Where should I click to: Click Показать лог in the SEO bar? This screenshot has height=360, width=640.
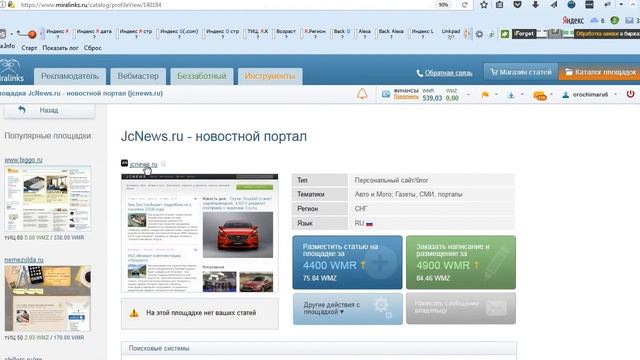click(60, 48)
